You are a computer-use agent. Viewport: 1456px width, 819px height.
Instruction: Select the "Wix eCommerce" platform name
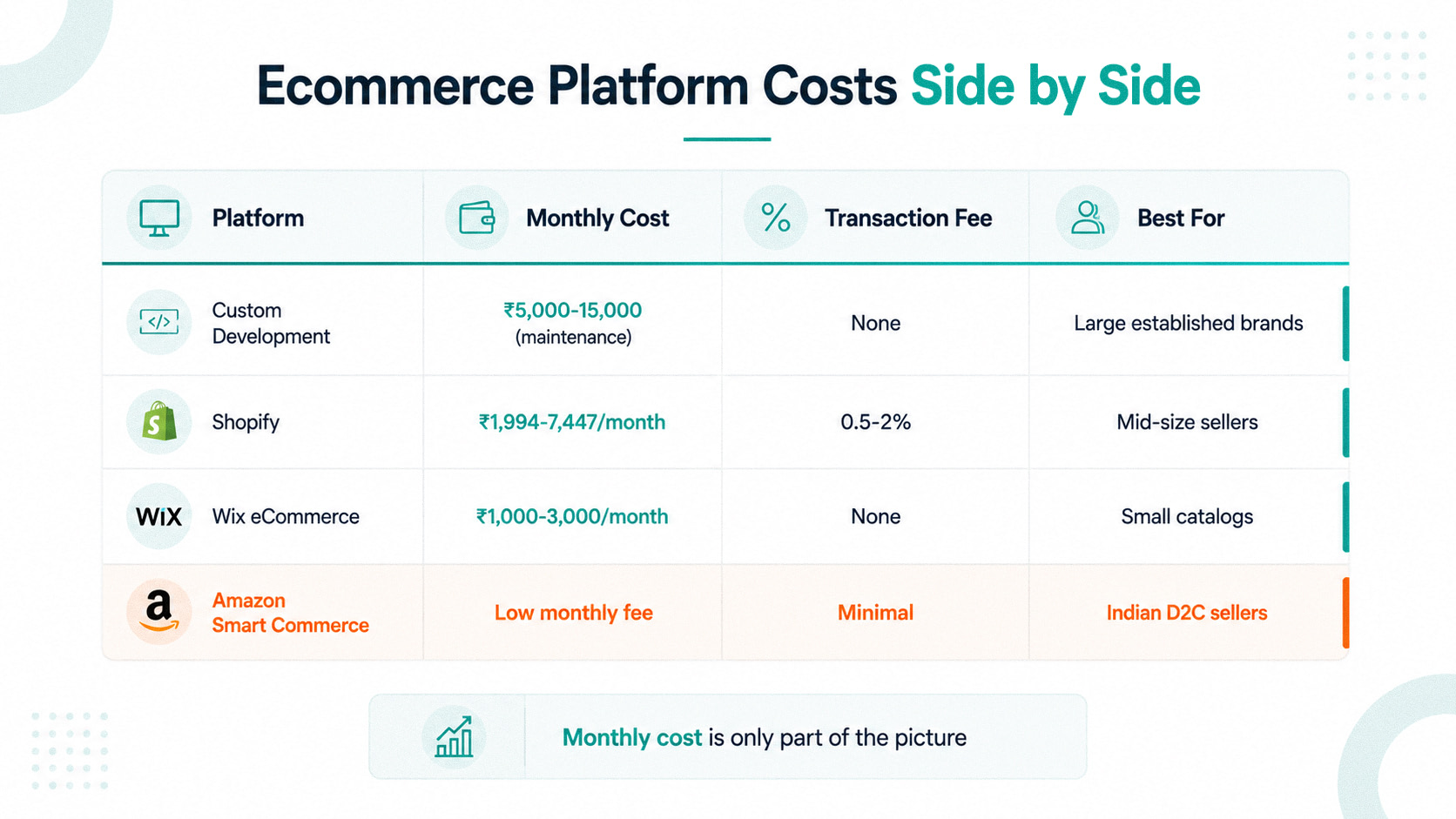tap(286, 516)
